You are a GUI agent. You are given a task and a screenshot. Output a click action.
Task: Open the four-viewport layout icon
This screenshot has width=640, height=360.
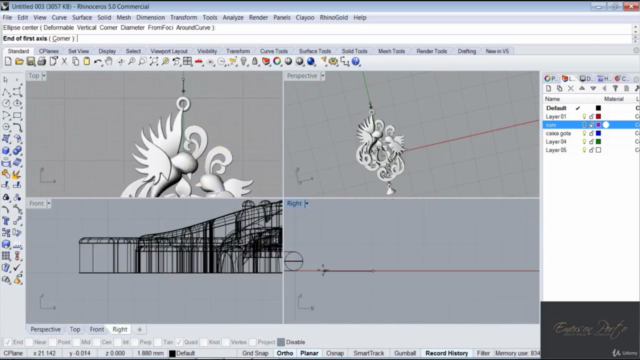click(x=187, y=61)
